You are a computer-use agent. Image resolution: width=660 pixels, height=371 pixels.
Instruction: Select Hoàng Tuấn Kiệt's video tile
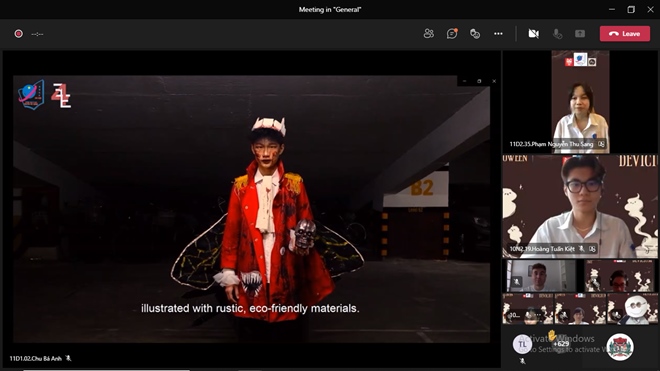[580, 206]
